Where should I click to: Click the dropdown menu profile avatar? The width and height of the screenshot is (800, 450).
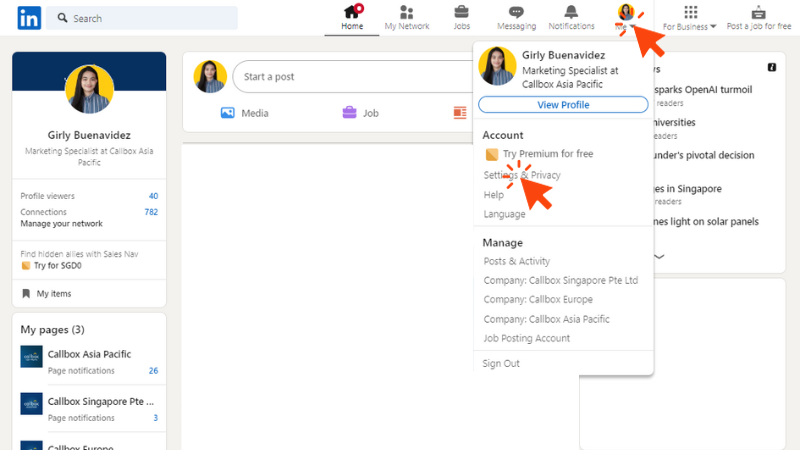(x=497, y=66)
